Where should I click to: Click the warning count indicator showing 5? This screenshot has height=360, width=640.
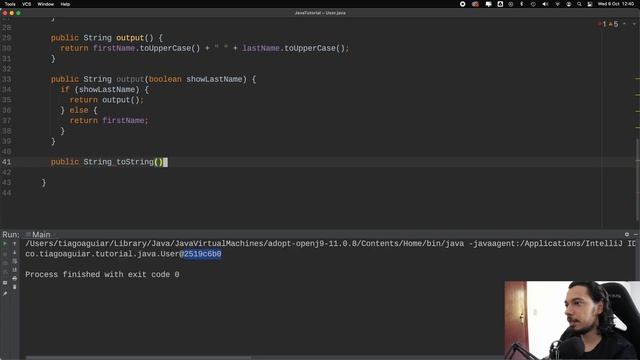pyautogui.click(x=613, y=24)
